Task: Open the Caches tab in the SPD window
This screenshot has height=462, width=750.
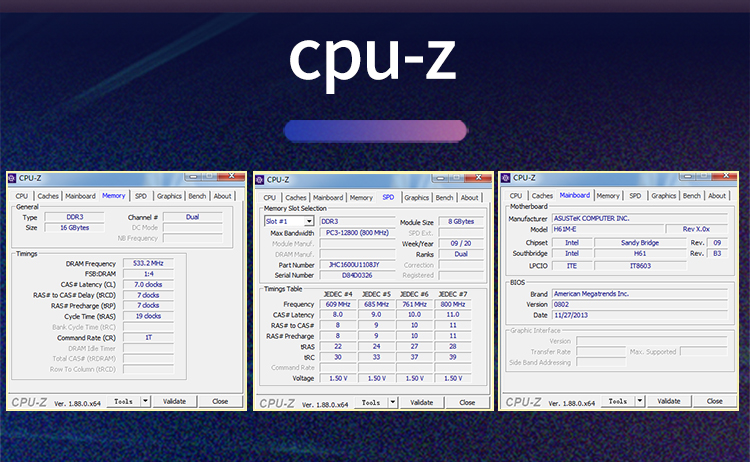Action: 296,198
